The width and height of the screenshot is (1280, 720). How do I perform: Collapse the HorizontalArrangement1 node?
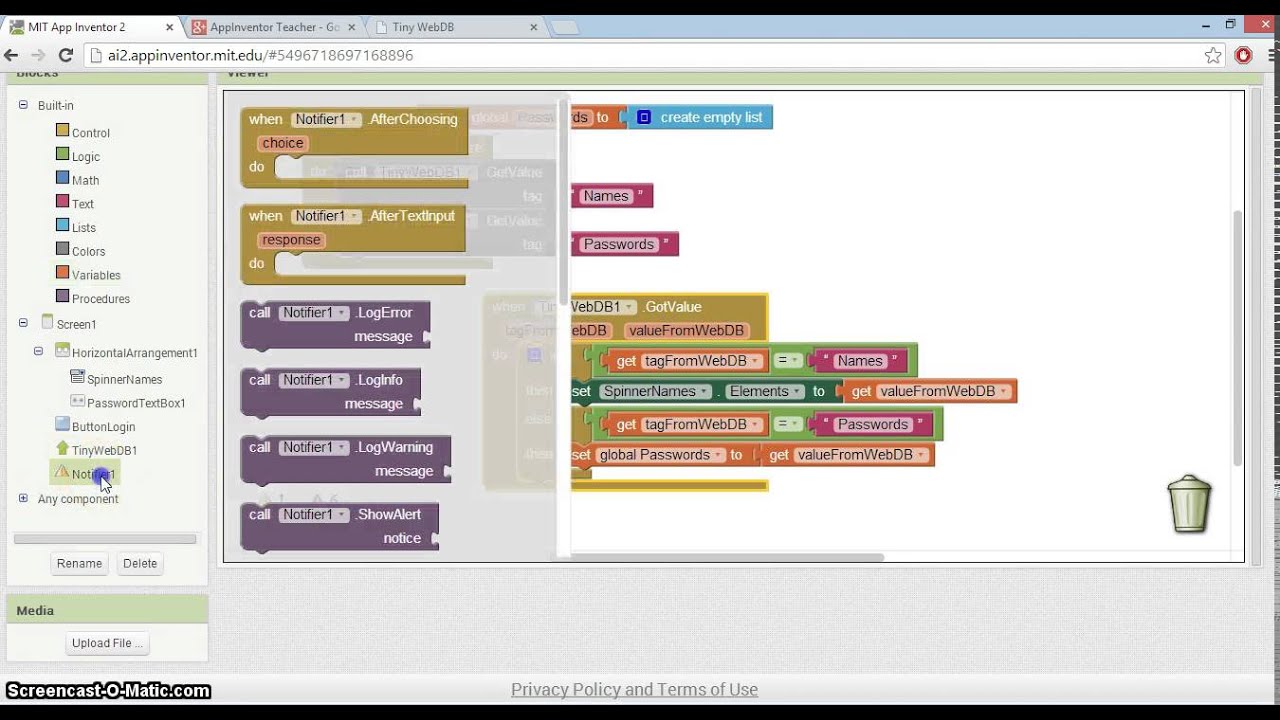coord(39,351)
